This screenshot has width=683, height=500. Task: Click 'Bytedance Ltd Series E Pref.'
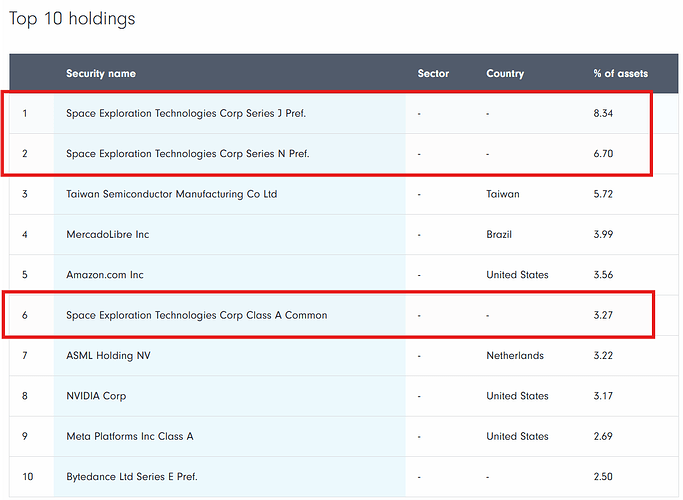tap(132, 476)
